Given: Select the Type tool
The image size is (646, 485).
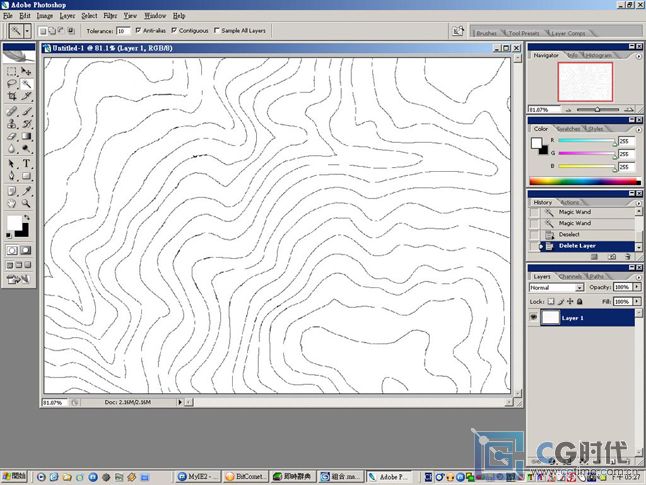Looking at the screenshot, I should 26,164.
